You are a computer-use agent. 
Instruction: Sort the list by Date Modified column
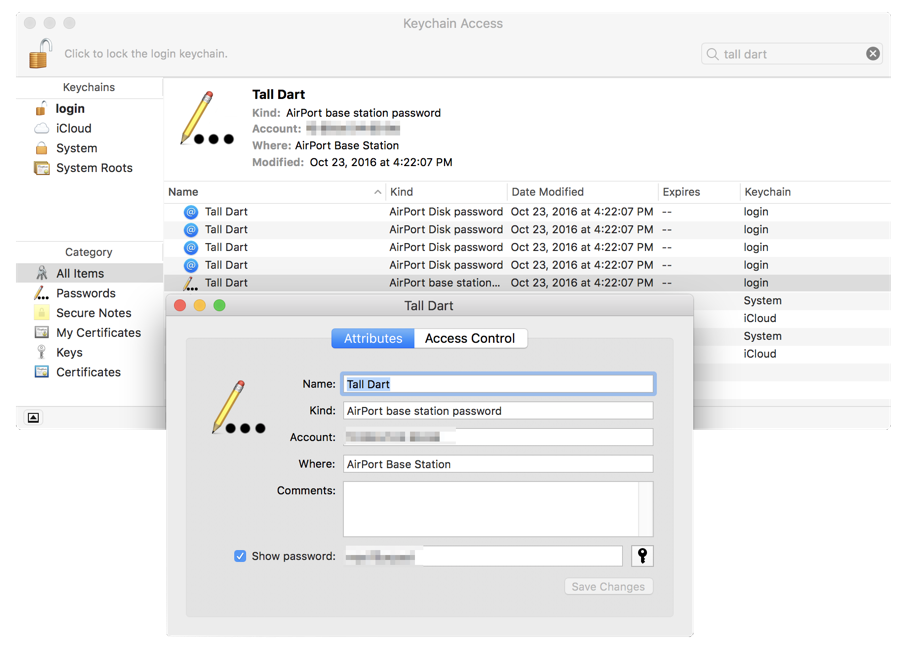[x=583, y=192]
